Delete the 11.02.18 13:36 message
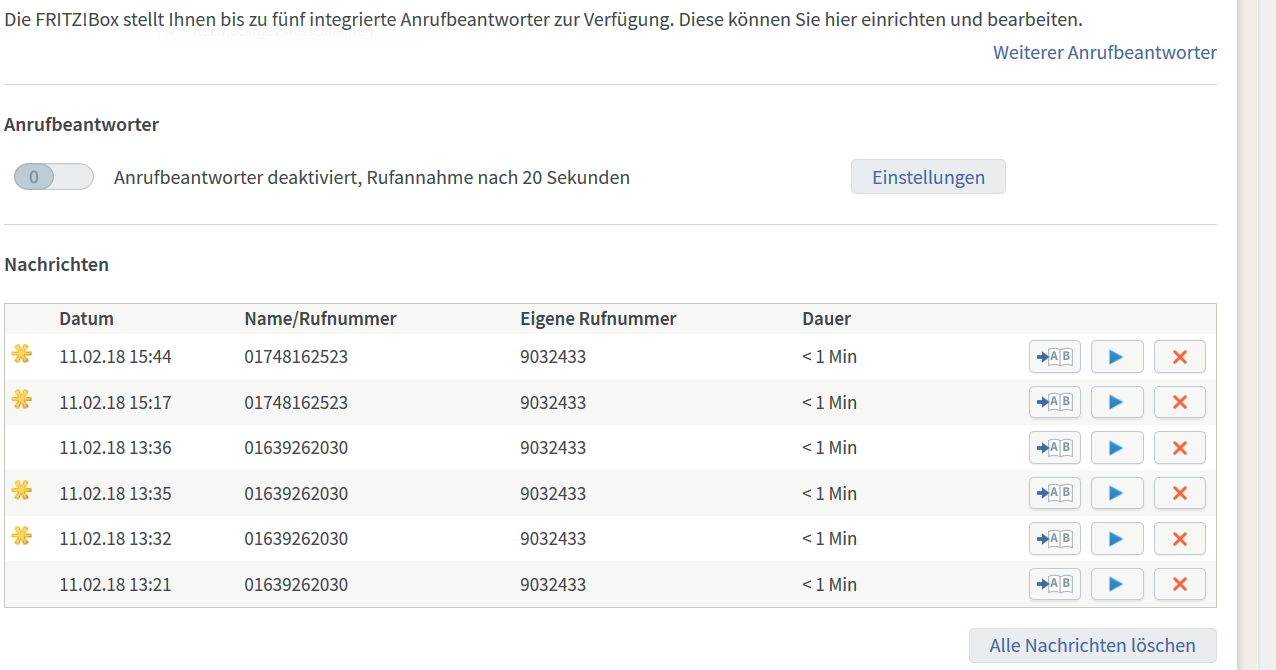The height and width of the screenshot is (670, 1276). pyautogui.click(x=1179, y=448)
